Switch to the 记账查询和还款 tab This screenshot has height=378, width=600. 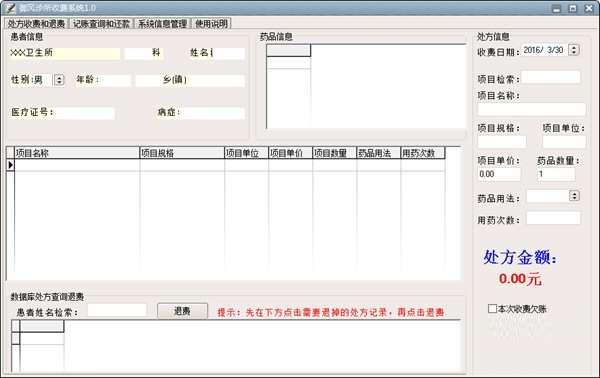coord(101,24)
